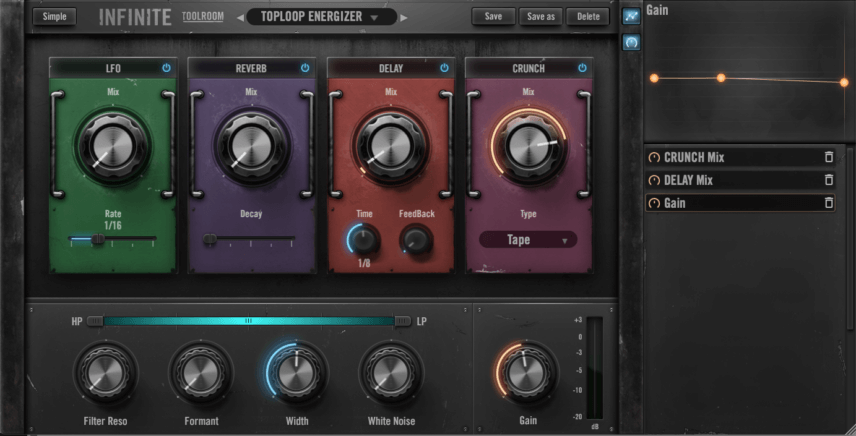Select the CRUNCH Mix automation row
856x436 pixels.
coord(740,157)
